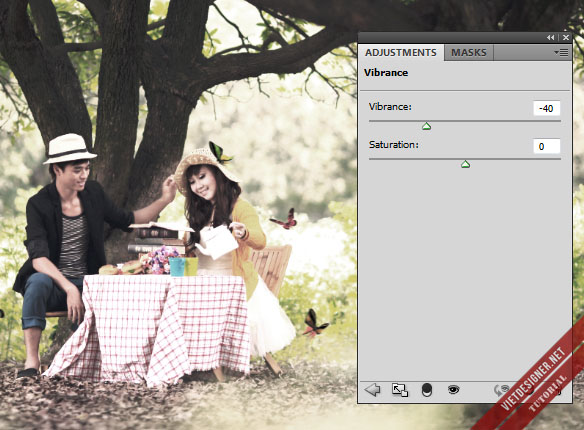Collapse panel with double-arrow icon
This screenshot has height=430, width=584.
[550, 37]
